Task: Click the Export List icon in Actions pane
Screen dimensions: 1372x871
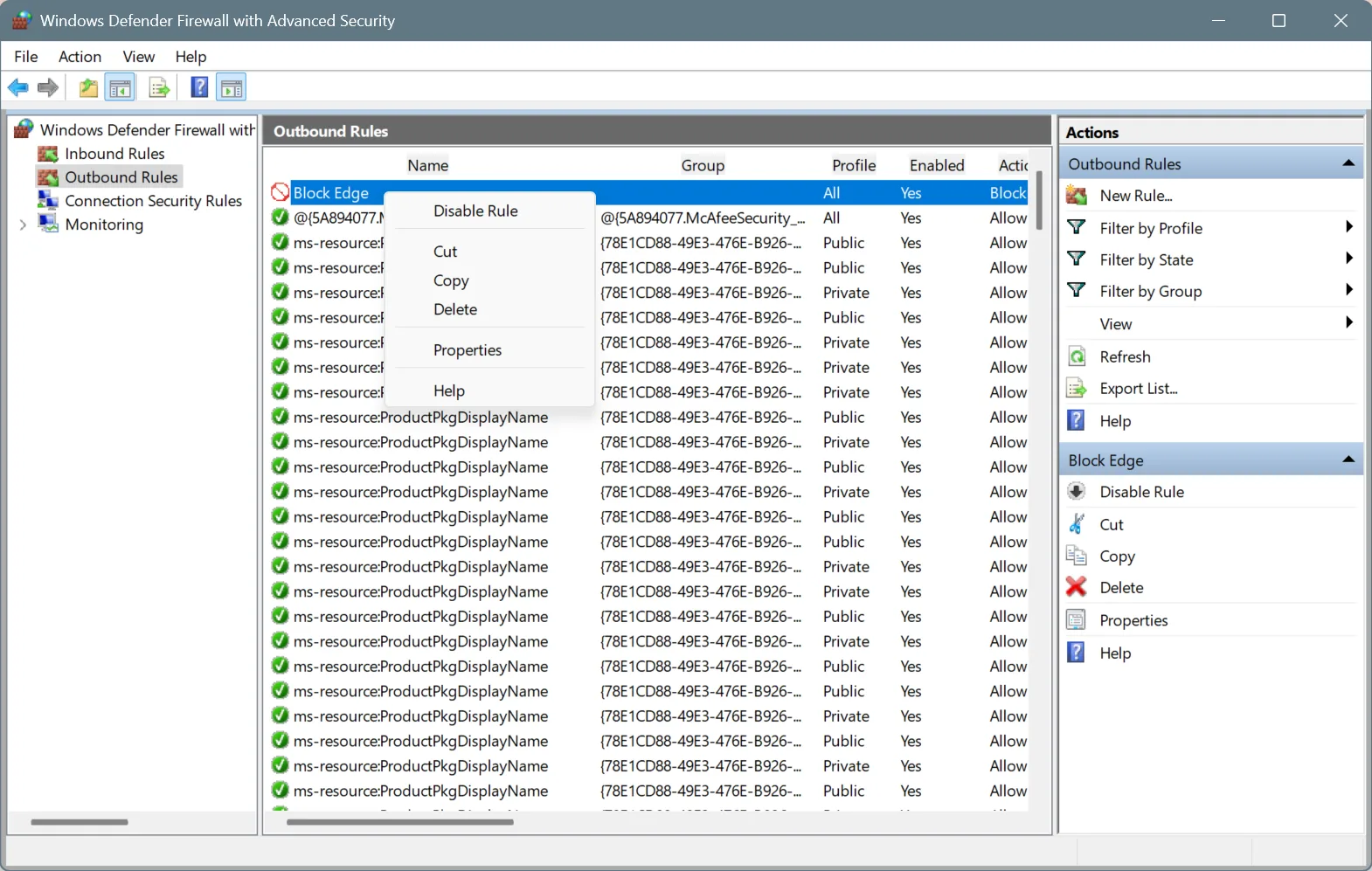Action: tap(1077, 388)
